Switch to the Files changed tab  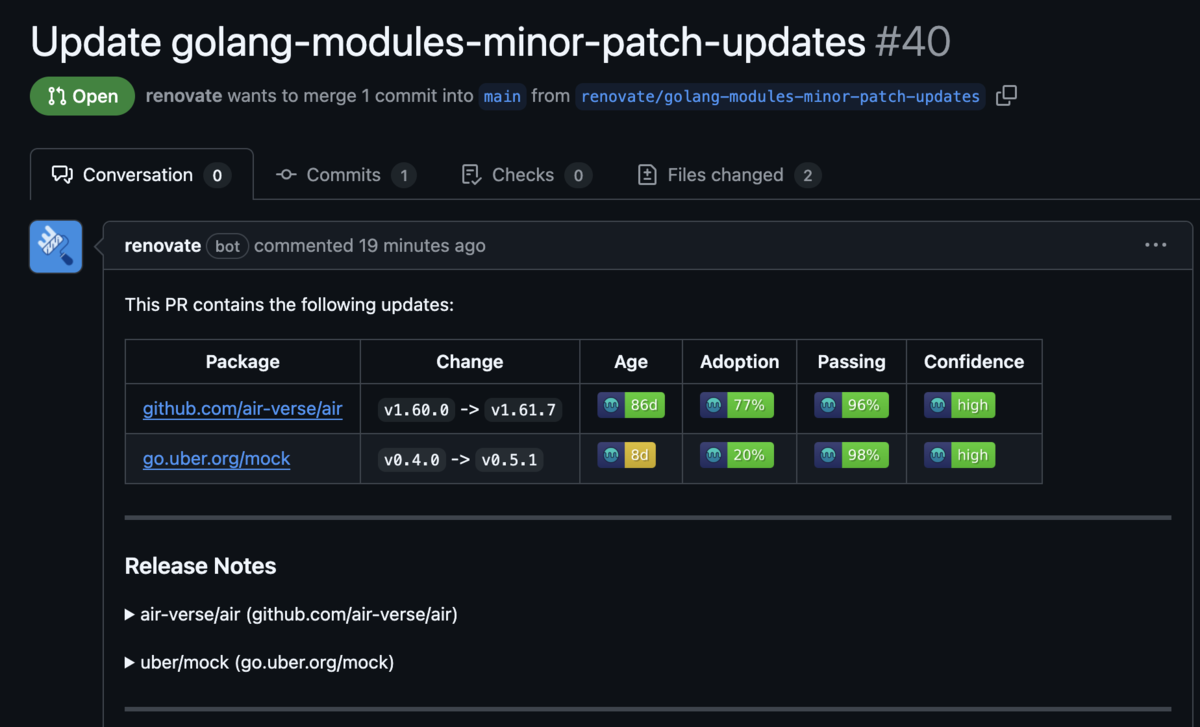coord(729,175)
